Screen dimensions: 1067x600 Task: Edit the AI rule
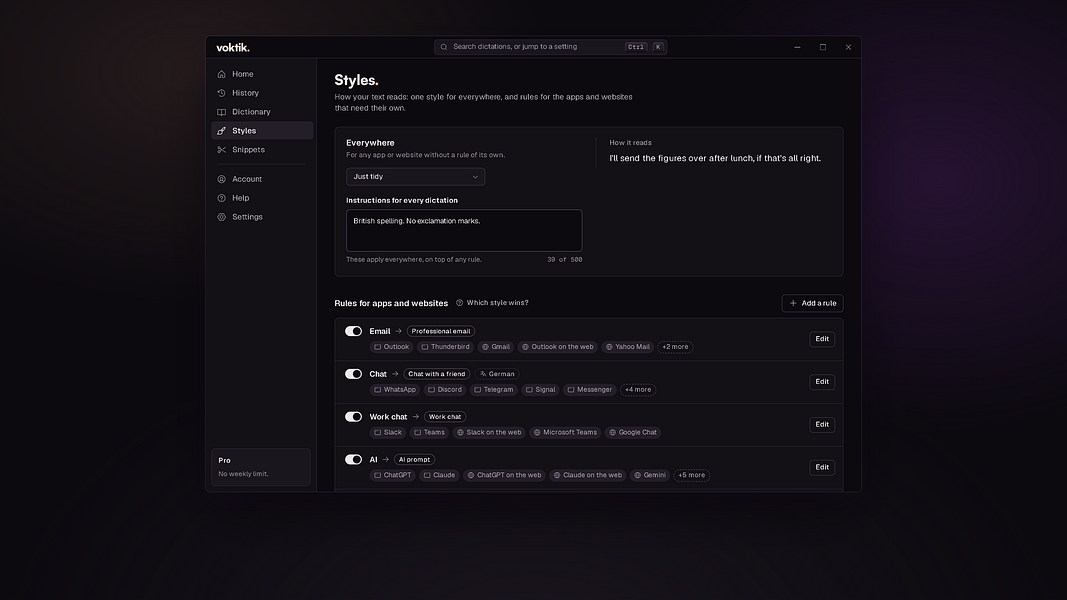point(822,467)
